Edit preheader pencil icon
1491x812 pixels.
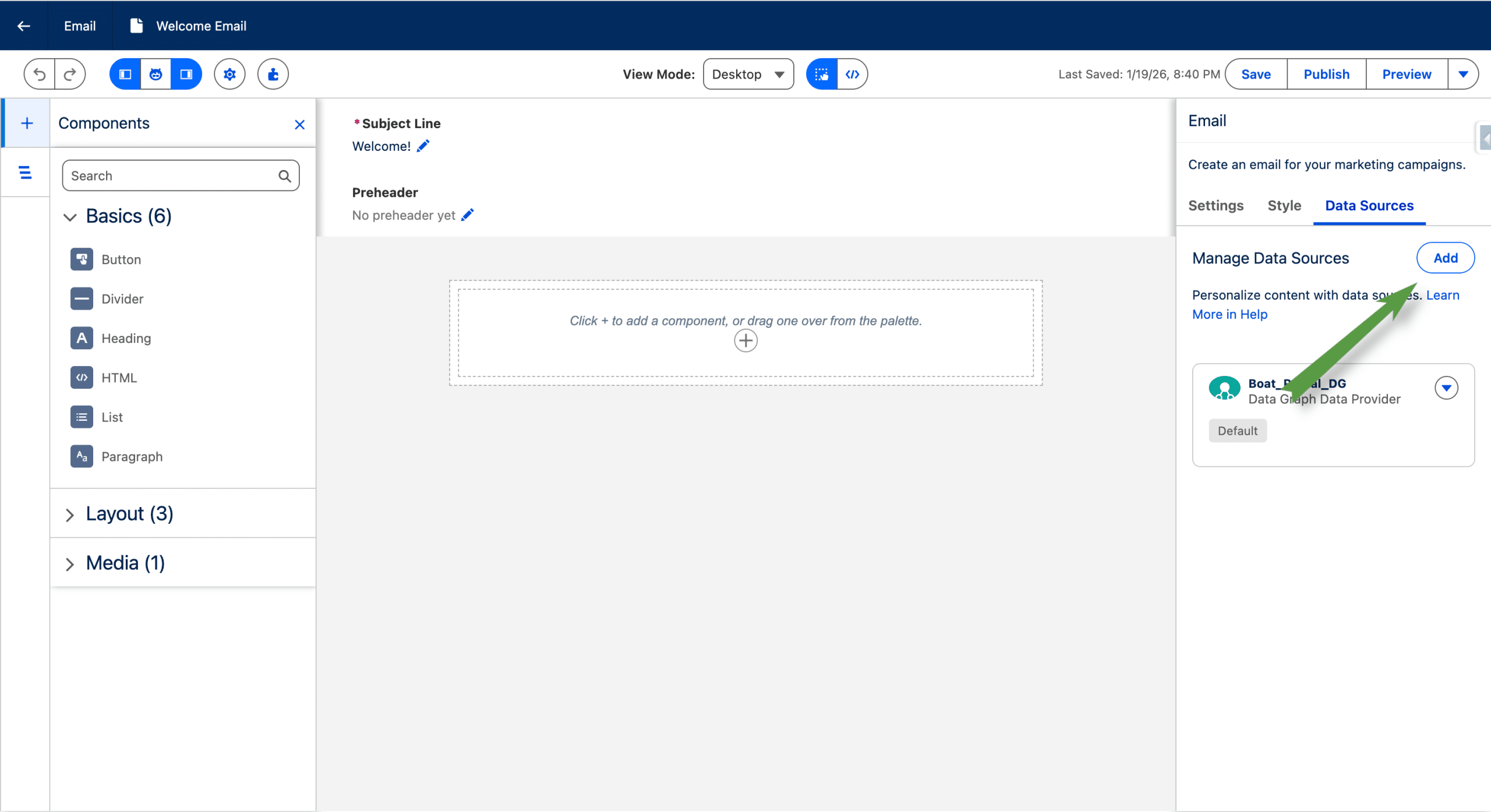468,215
